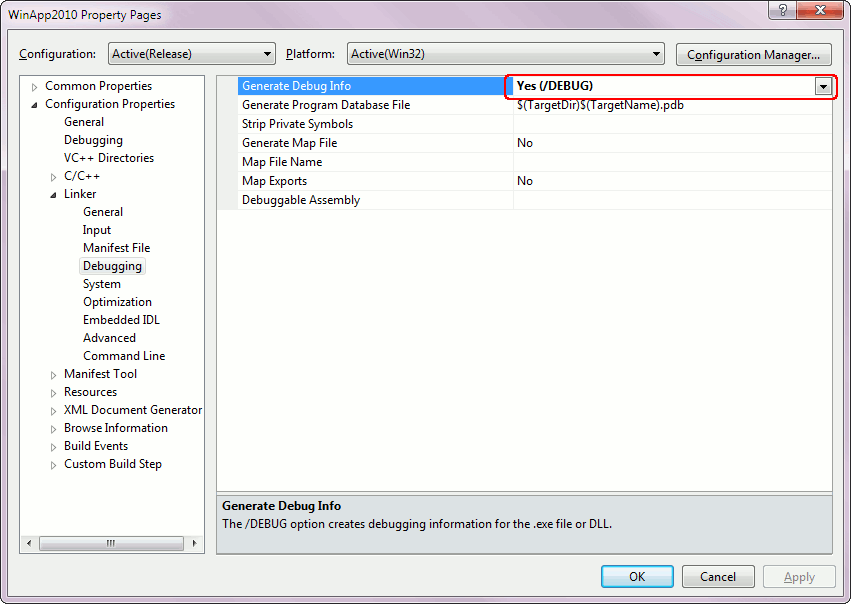Collapse the Configuration Properties node
The image size is (851, 604).
[x=33, y=104]
